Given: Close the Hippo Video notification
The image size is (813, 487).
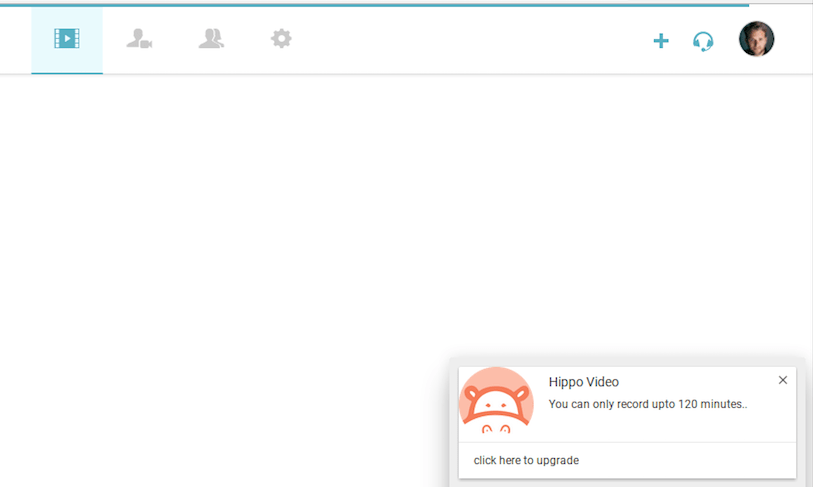Looking at the screenshot, I should (782, 380).
